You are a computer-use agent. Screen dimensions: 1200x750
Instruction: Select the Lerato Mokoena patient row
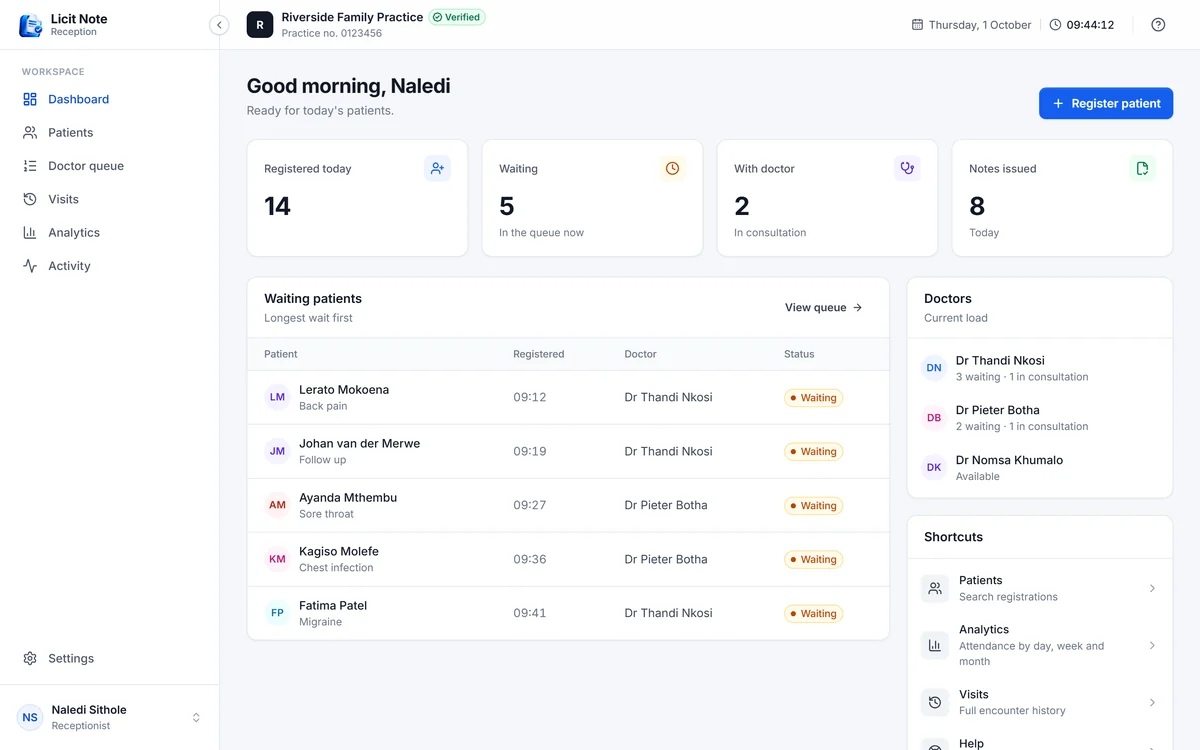568,397
